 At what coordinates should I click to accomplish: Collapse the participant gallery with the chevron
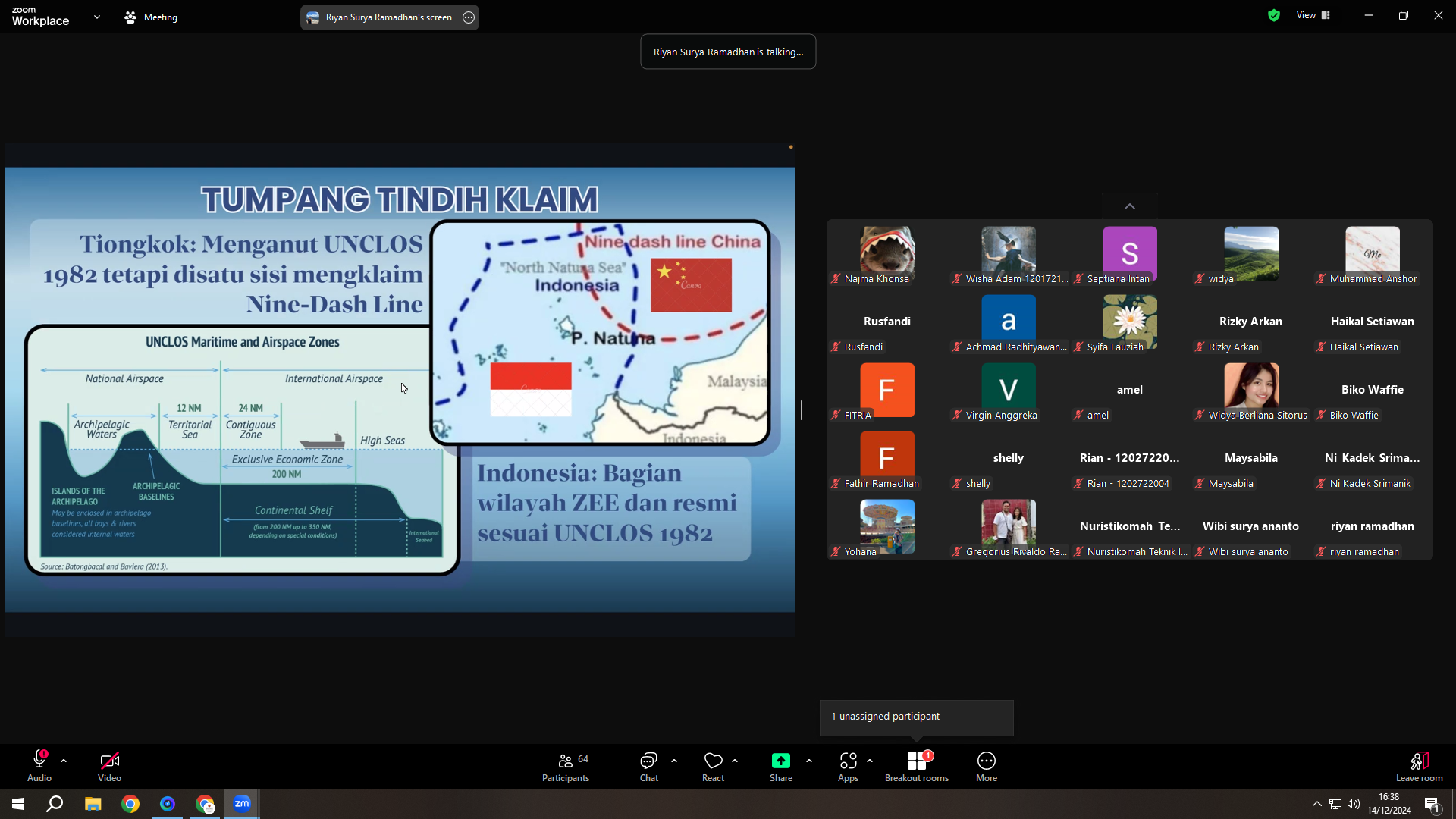[1130, 206]
